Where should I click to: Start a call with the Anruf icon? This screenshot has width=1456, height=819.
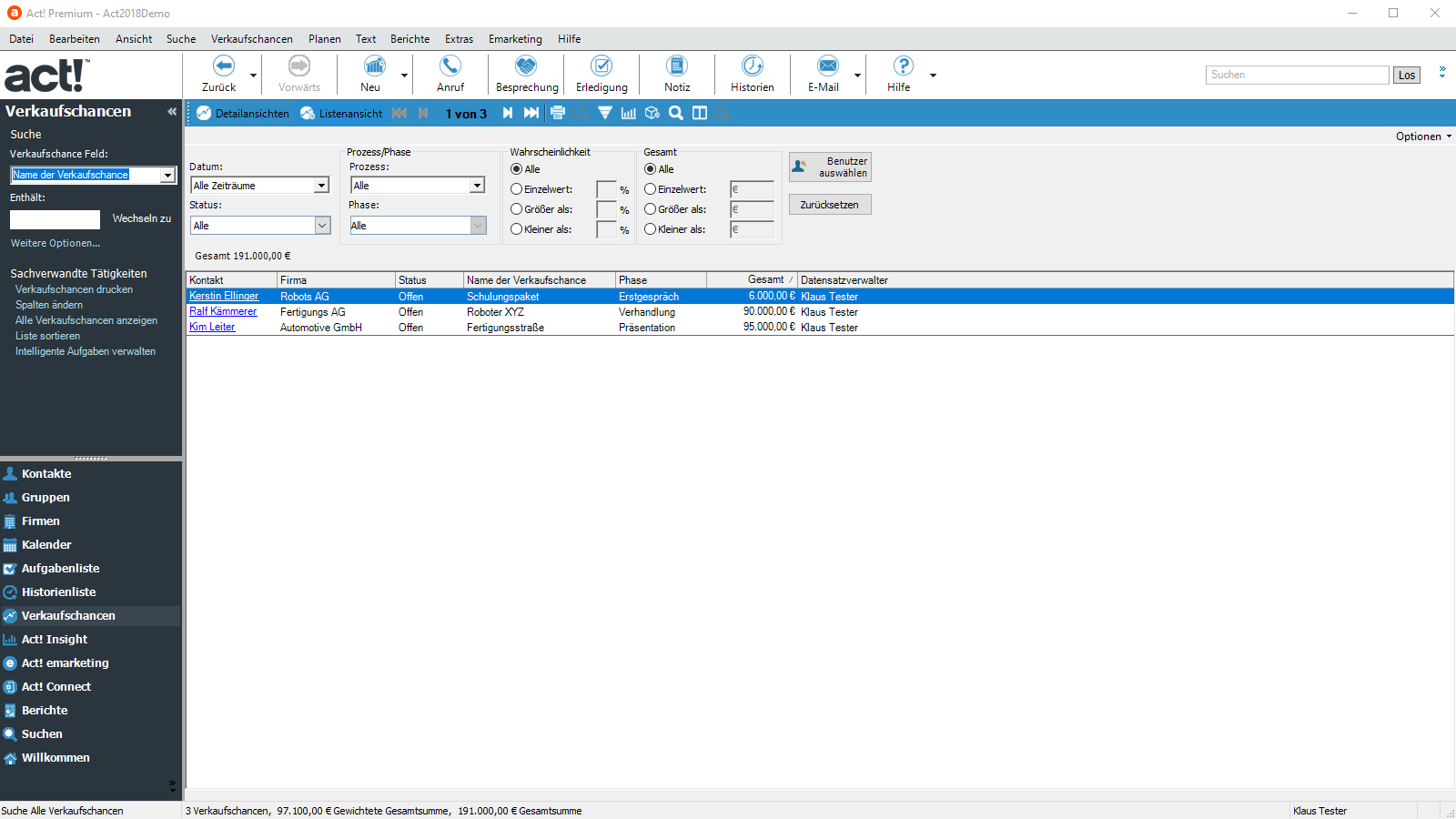click(x=450, y=66)
